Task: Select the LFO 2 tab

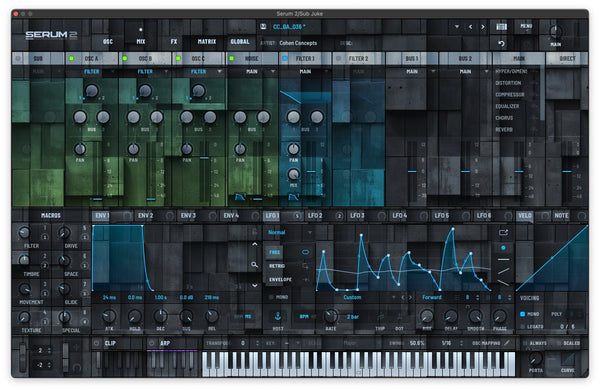Action: [x=315, y=215]
